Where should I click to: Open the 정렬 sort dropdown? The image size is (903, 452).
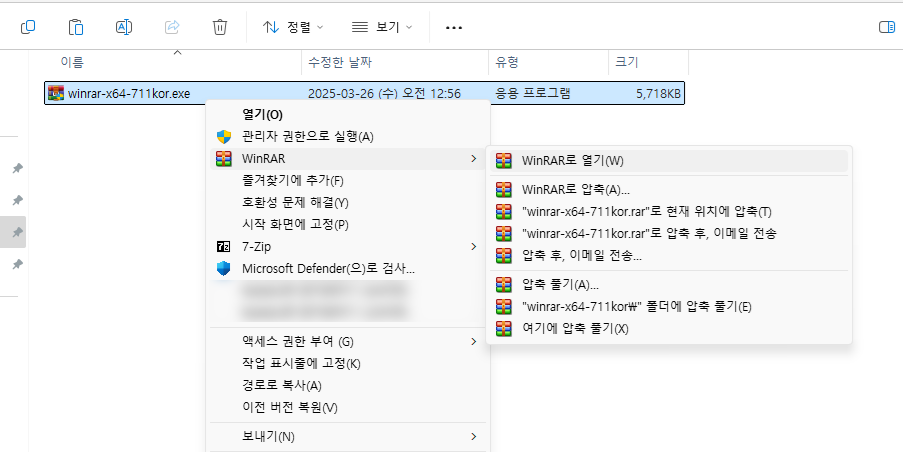click(x=293, y=27)
